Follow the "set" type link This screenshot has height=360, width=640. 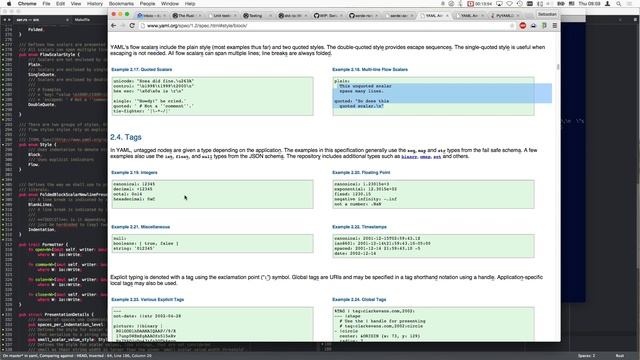coord(437,156)
